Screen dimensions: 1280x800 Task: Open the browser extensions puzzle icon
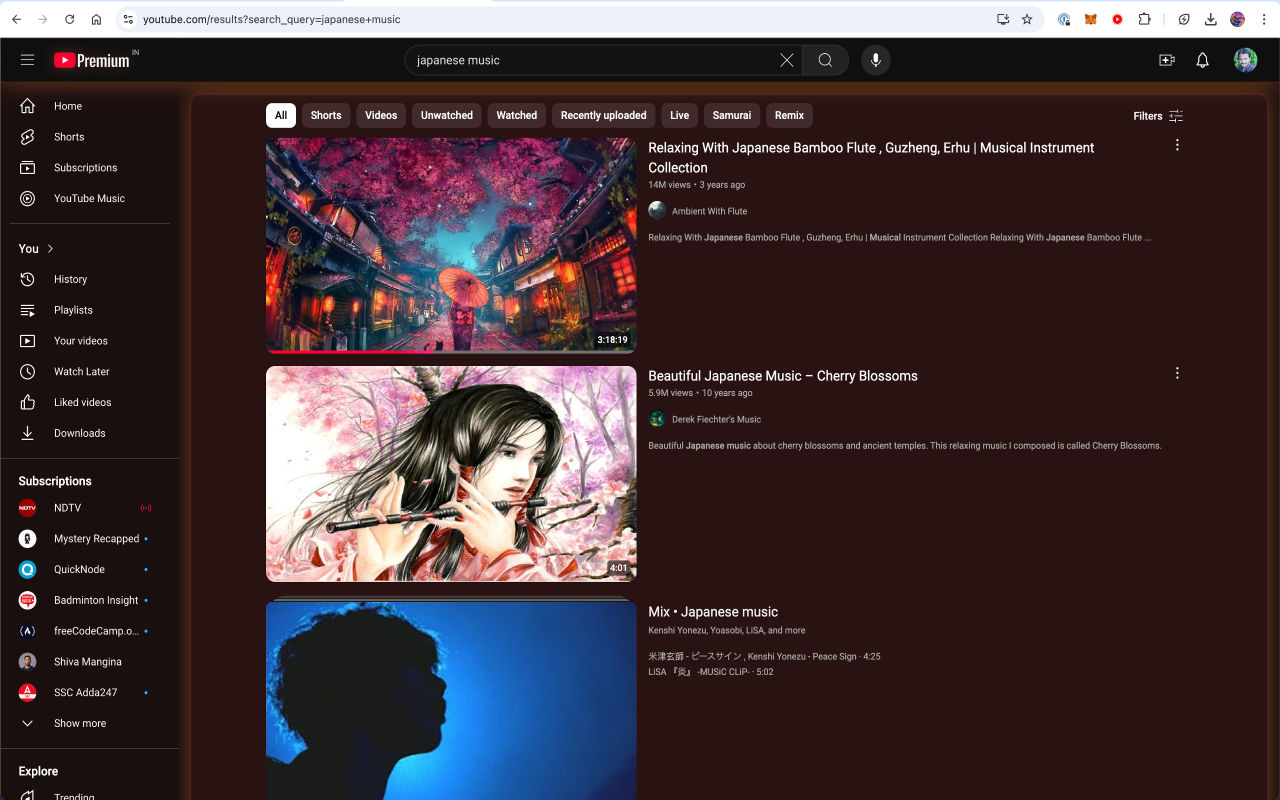pos(1145,19)
